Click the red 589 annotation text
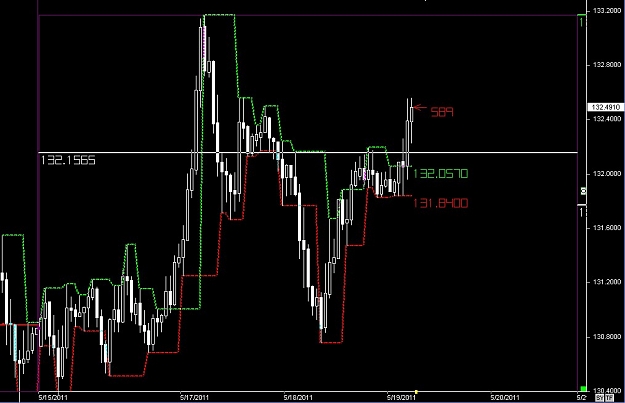Screen dimensions: 625x403 pyautogui.click(x=442, y=112)
